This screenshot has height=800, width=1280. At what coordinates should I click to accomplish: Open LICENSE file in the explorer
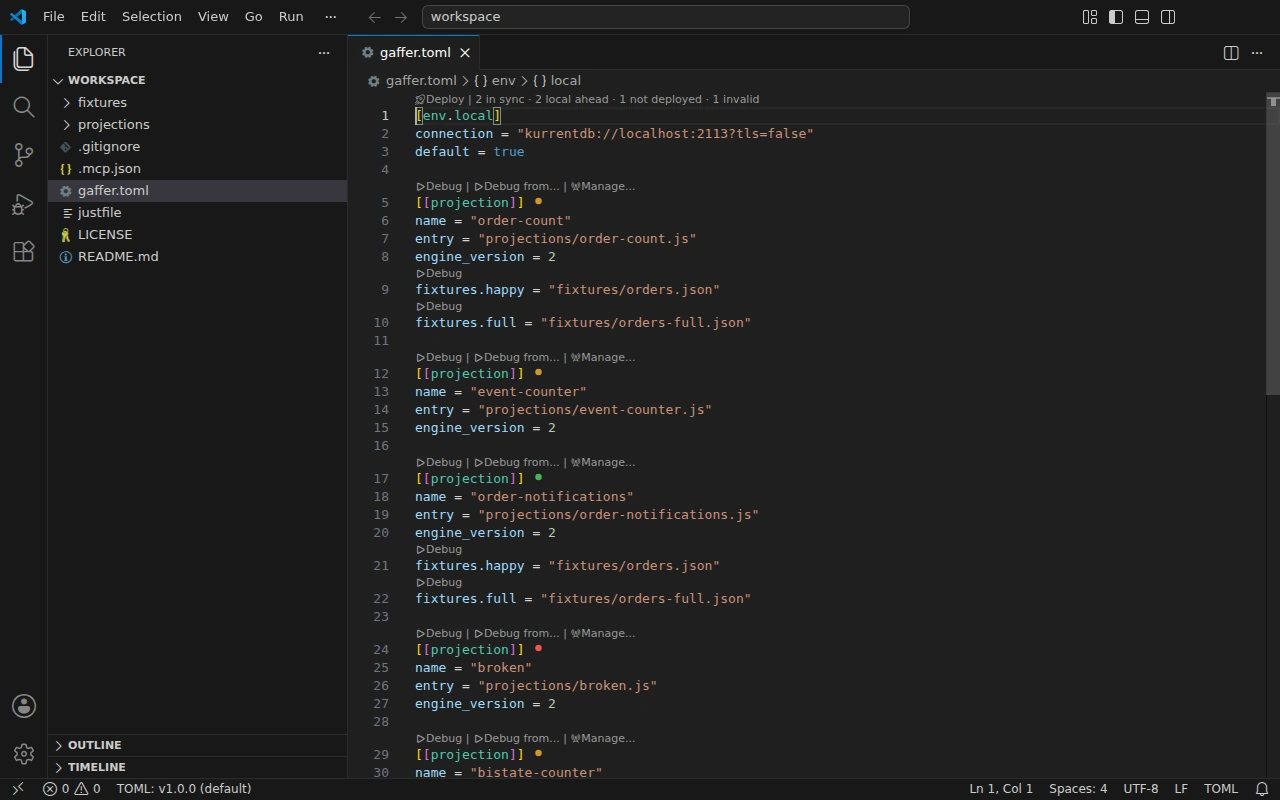tap(198, 234)
